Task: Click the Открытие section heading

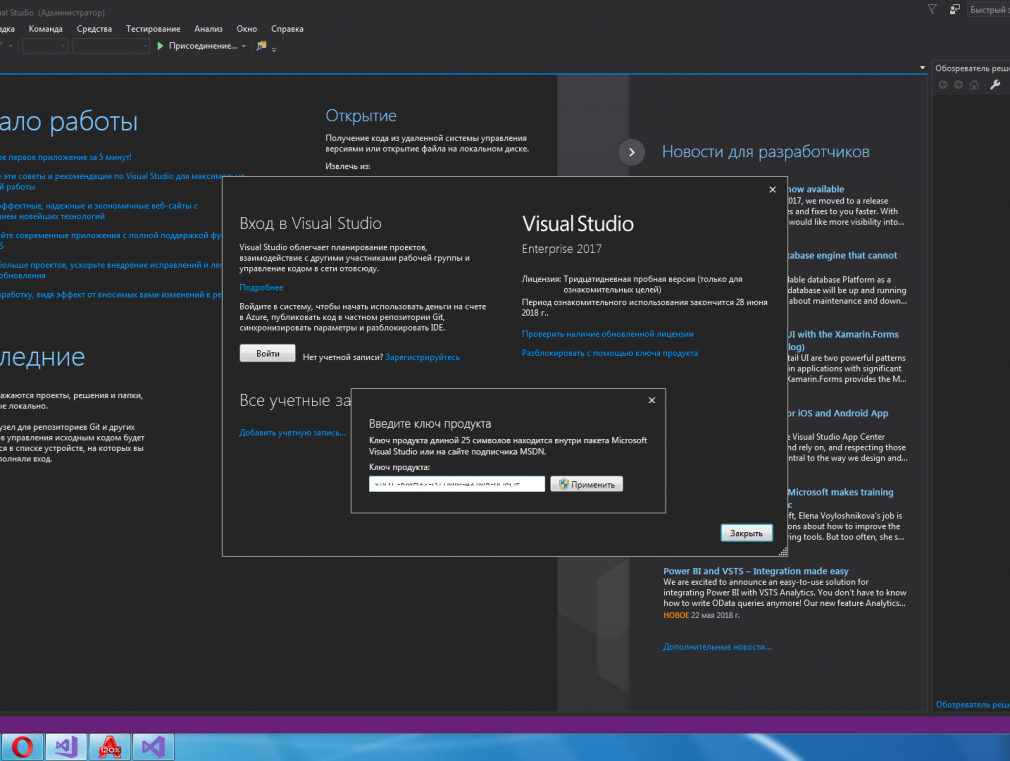Action: coord(361,116)
